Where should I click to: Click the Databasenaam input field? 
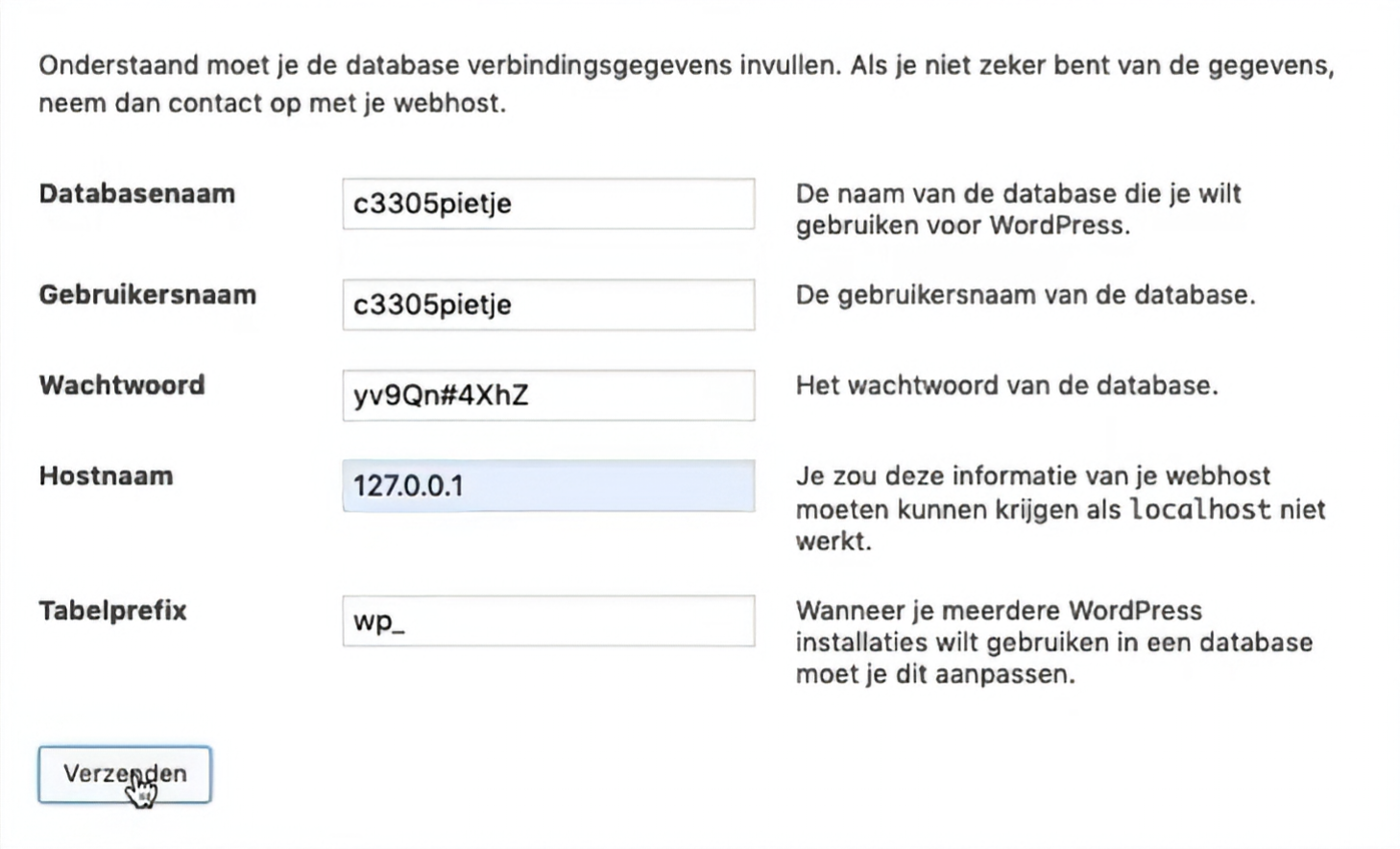coord(547,204)
